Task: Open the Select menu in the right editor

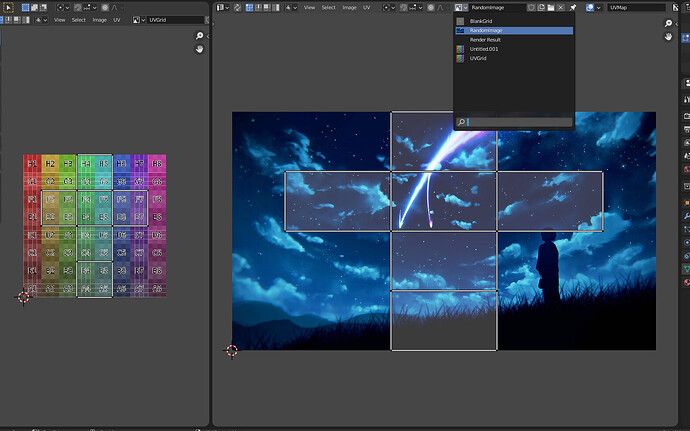Action: 328,7
